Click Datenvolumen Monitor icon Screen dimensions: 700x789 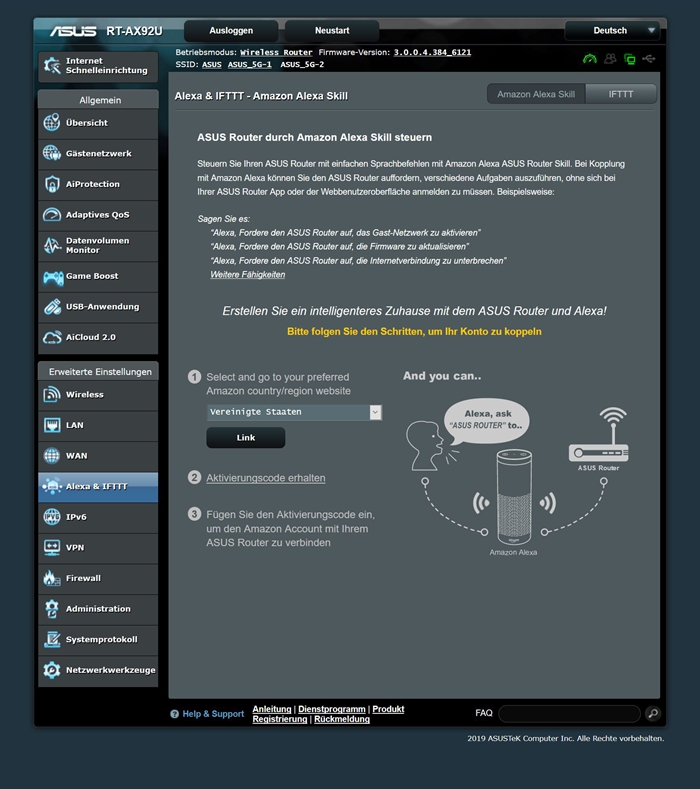52,246
